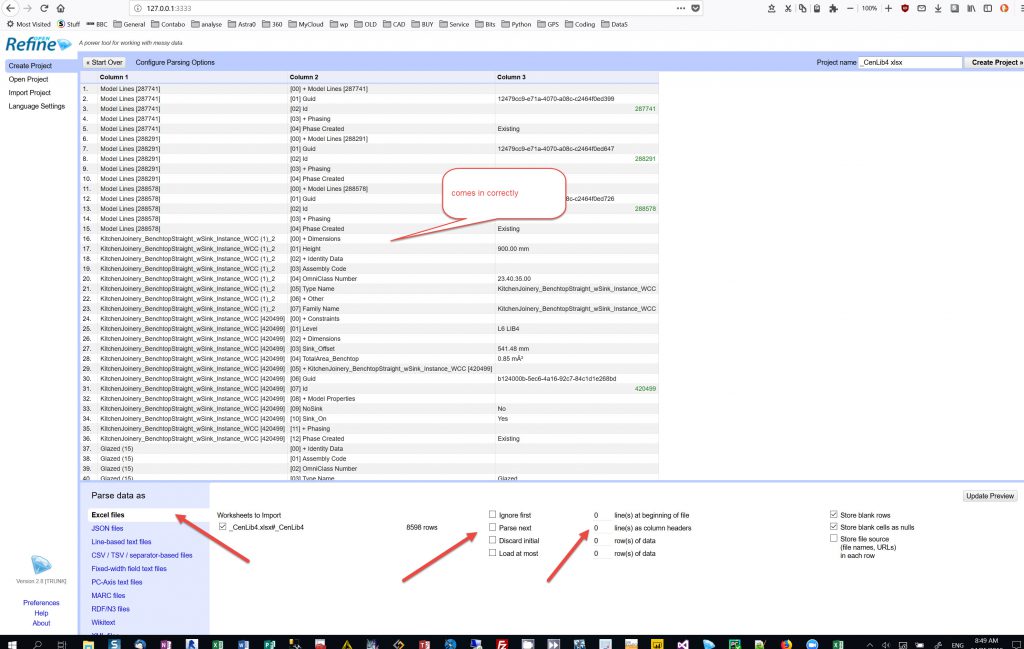This screenshot has width=1024, height=649.
Task: Open the browser hamburger menu
Action: coord(1016,8)
